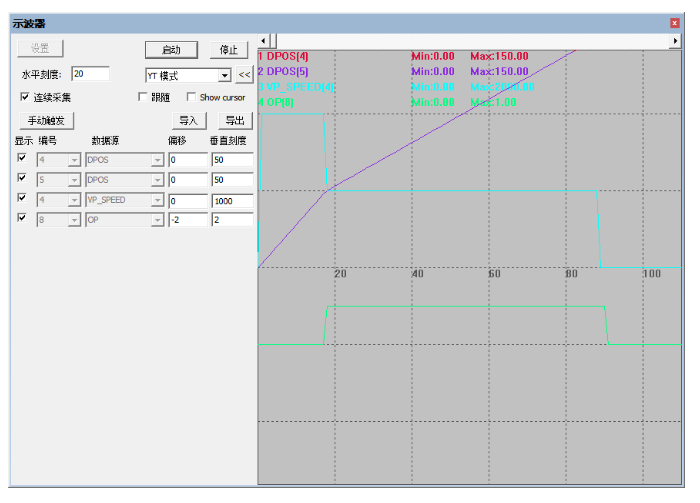Open data source dropdown in second DPOS row
Image resolution: width=700 pixels, height=503 pixels.
pos(157,180)
